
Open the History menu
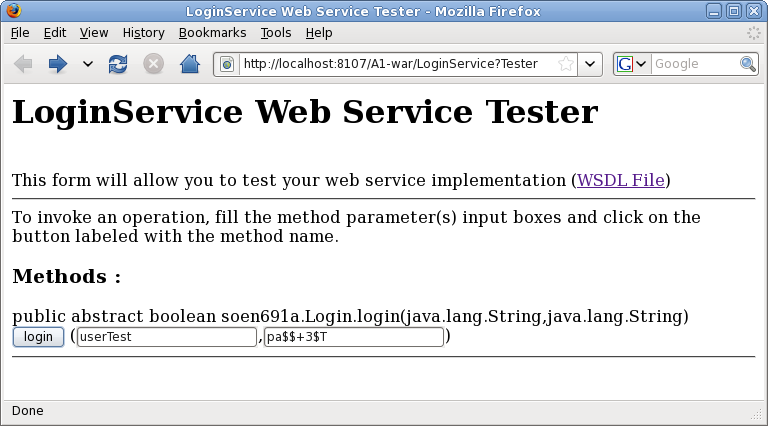[144, 33]
